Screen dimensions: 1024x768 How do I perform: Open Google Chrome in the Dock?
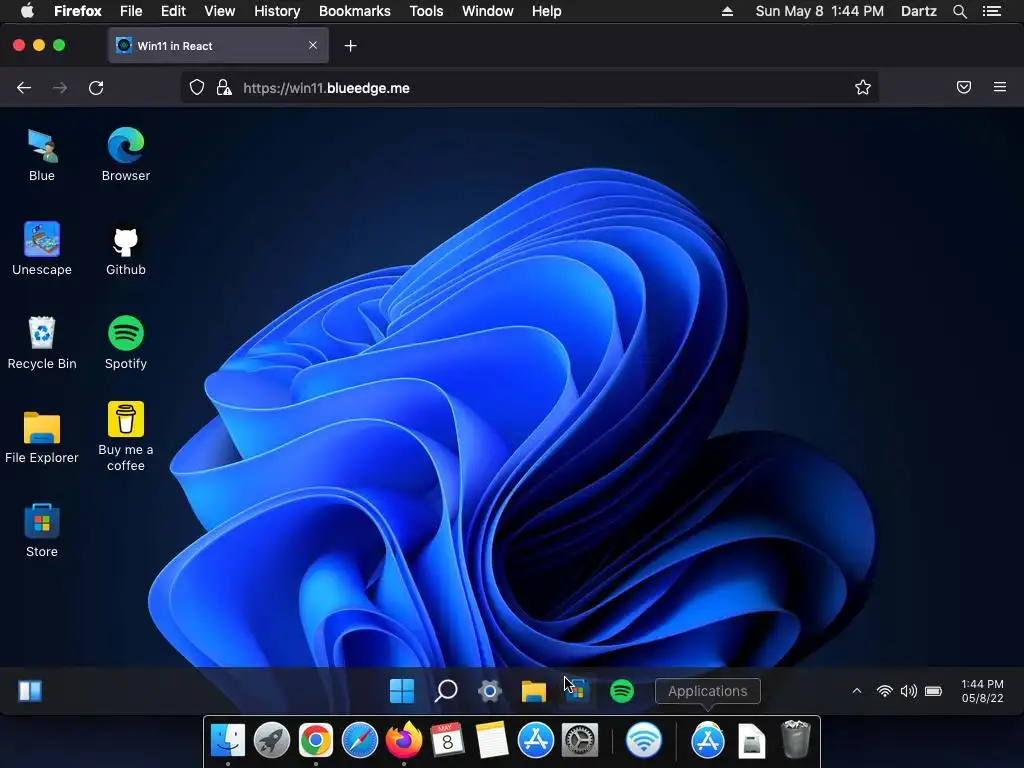[x=315, y=740]
